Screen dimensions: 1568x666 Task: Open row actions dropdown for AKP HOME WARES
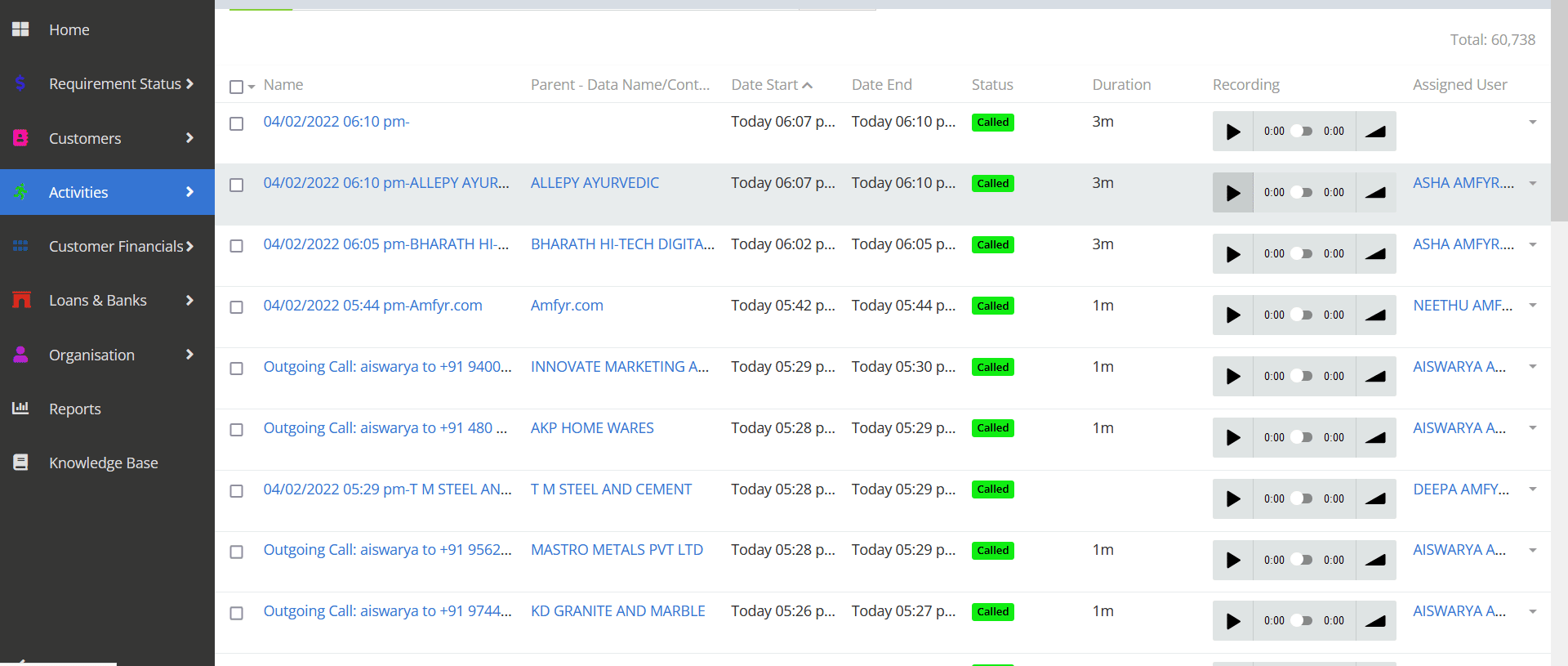pos(1533,428)
